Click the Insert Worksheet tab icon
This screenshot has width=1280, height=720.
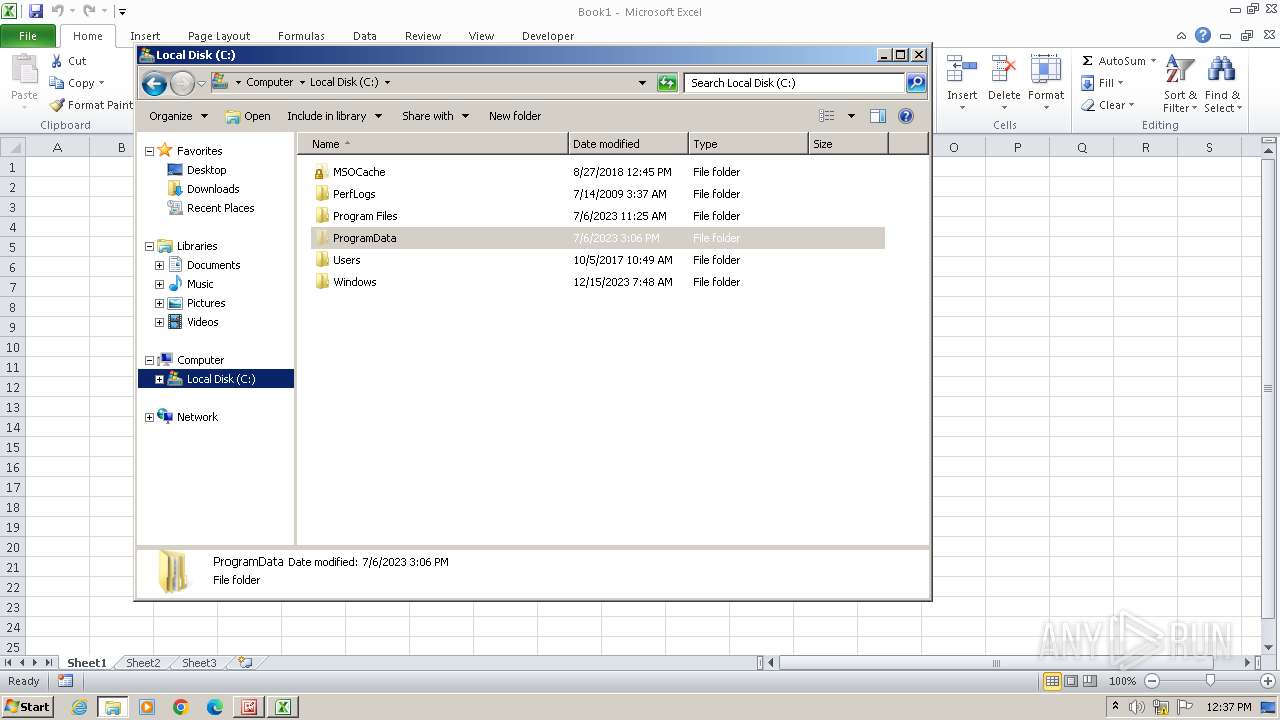tap(245, 663)
